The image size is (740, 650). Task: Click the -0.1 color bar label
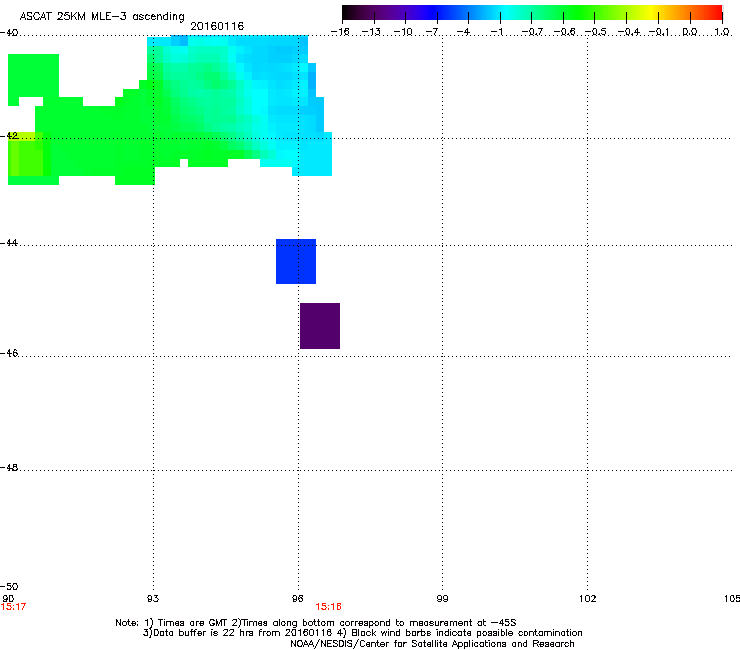660,32
